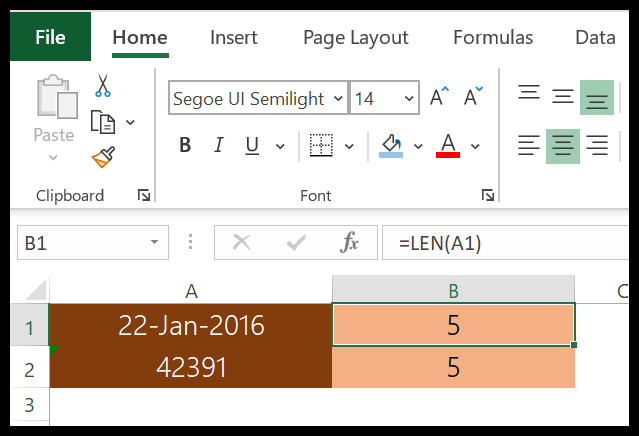Activate the Format Painter brush
Image resolution: width=639 pixels, height=436 pixels.
(x=103, y=157)
